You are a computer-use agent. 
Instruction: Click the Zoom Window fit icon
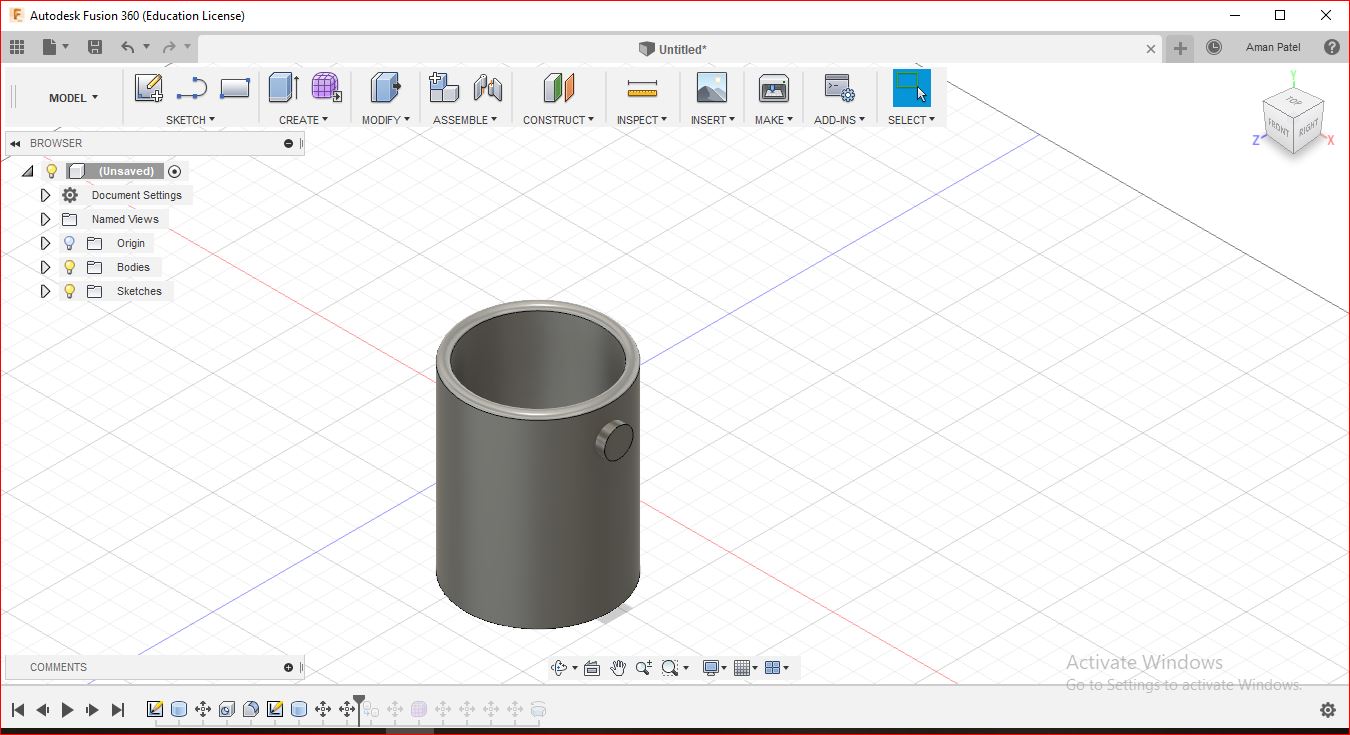670,668
